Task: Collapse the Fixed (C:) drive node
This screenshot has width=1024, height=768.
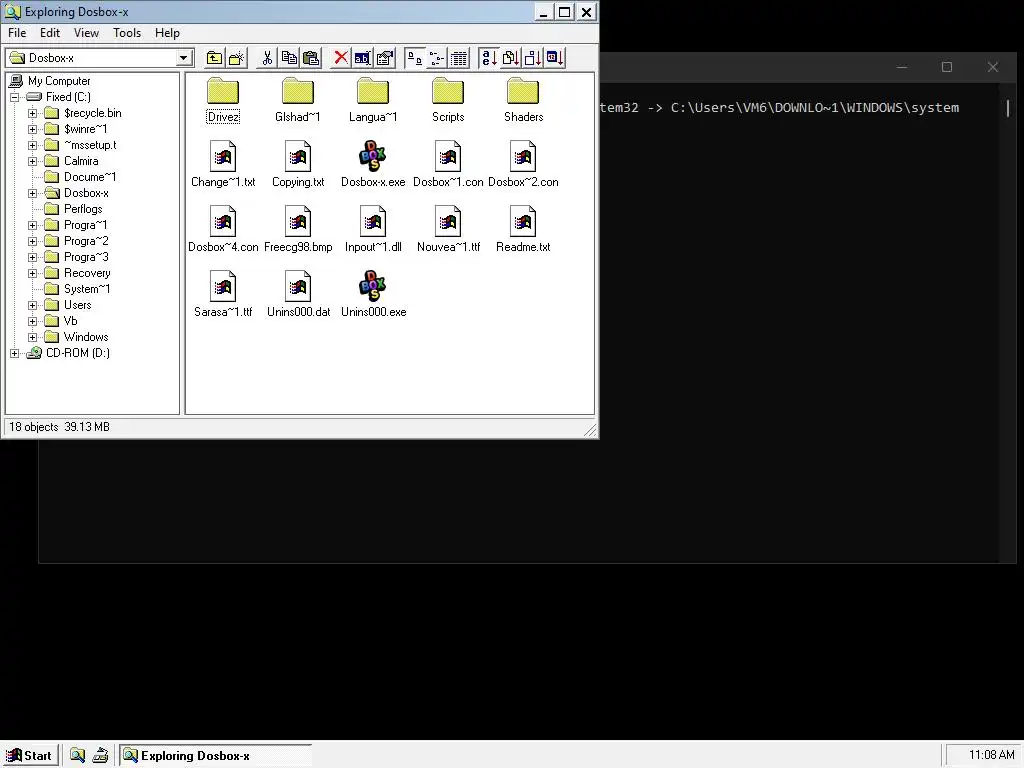Action: click(14, 97)
